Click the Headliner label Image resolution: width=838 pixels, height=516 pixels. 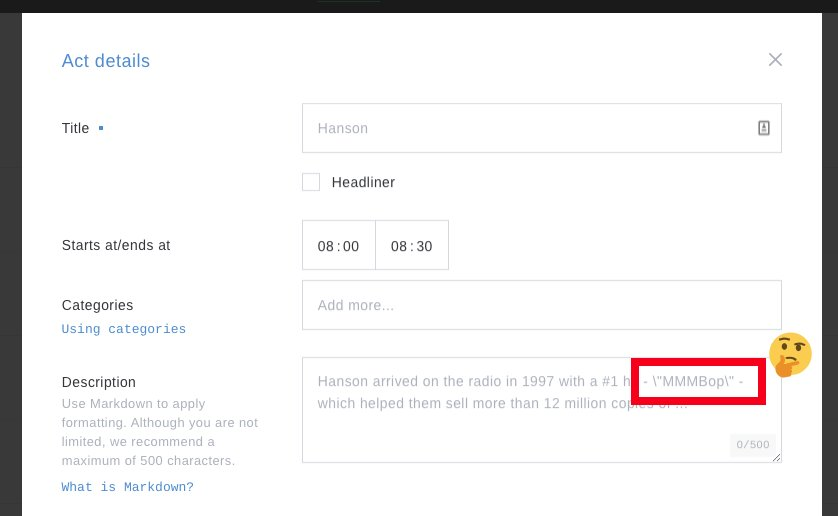tap(363, 182)
